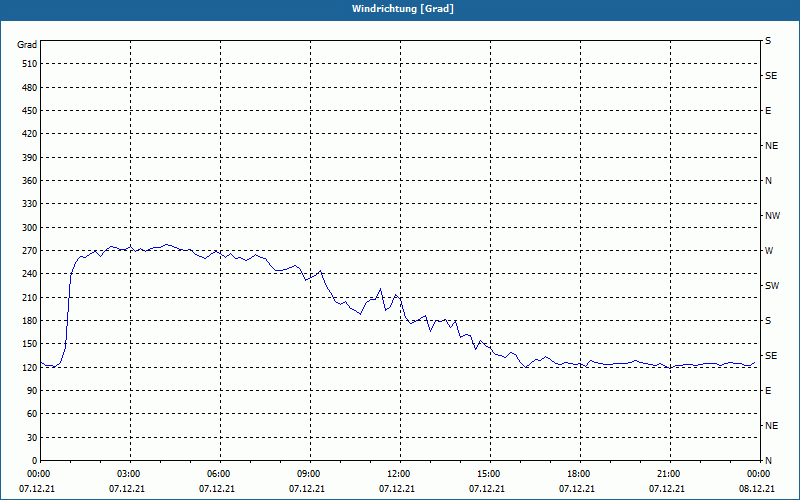Click the 210 degree axis label
This screenshot has width=800, height=500.
(x=30, y=297)
